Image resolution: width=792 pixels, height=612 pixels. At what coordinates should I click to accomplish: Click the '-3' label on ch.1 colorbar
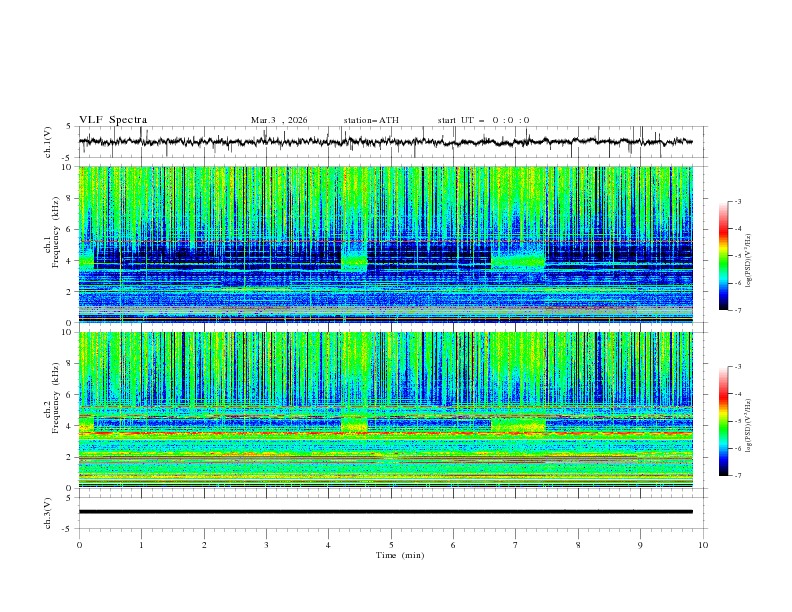point(737,201)
